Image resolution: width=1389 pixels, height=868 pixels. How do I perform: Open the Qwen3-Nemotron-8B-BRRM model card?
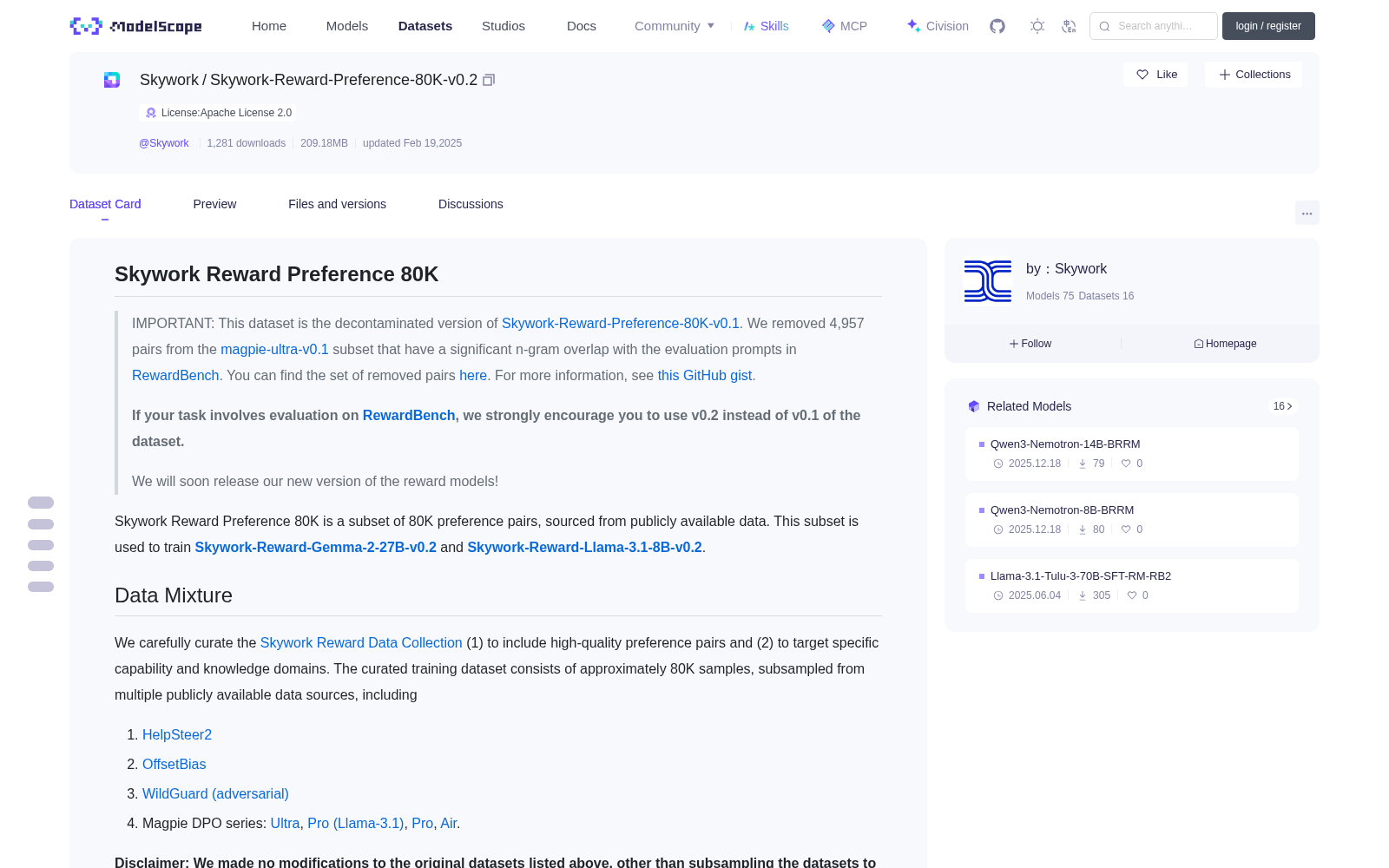click(x=1132, y=520)
